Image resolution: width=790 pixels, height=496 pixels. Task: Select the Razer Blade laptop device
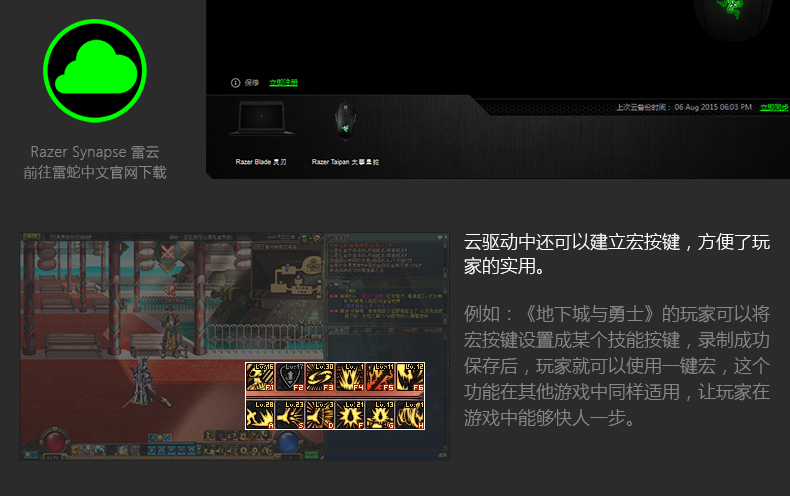(261, 119)
